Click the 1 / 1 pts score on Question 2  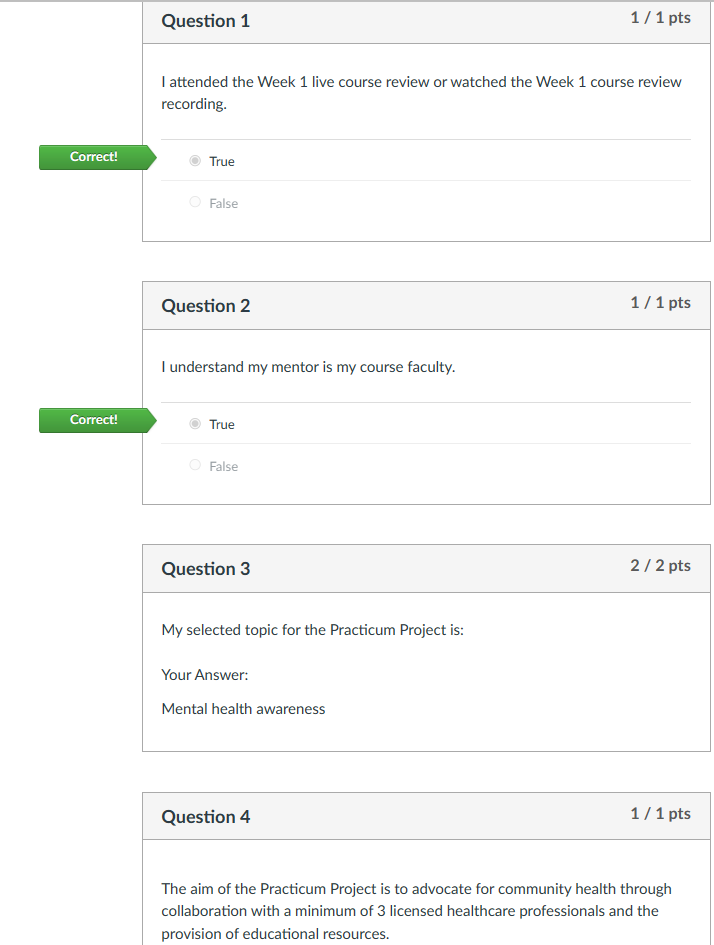[660, 303]
